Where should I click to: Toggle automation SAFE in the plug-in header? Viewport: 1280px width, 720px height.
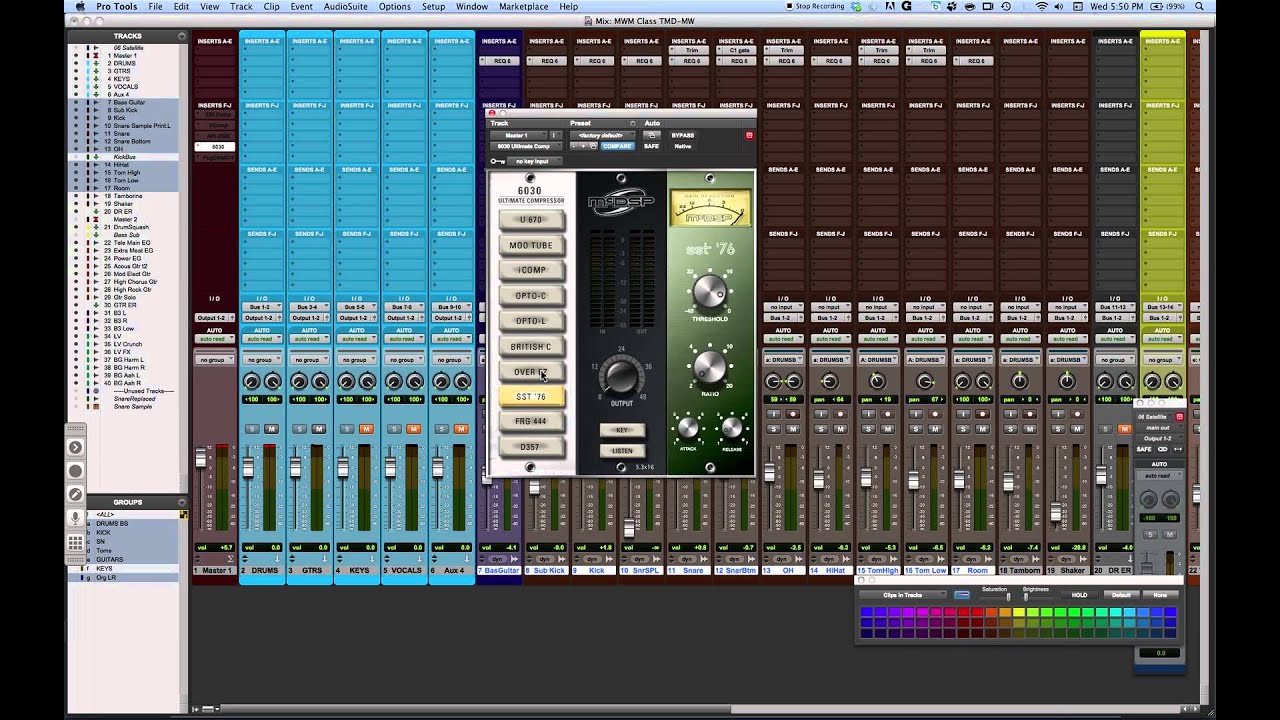click(651, 146)
